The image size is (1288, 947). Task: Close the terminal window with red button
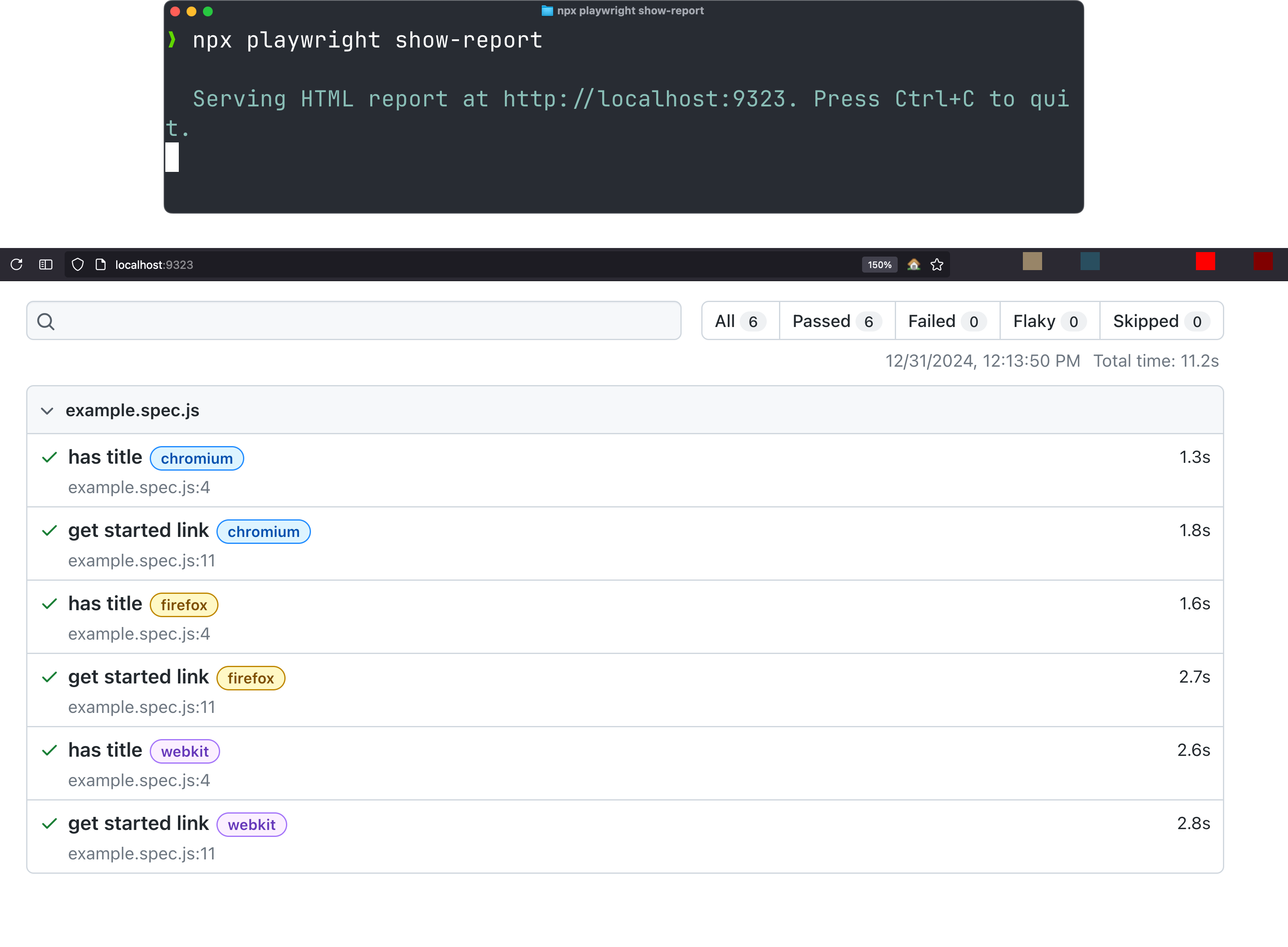pos(176,11)
